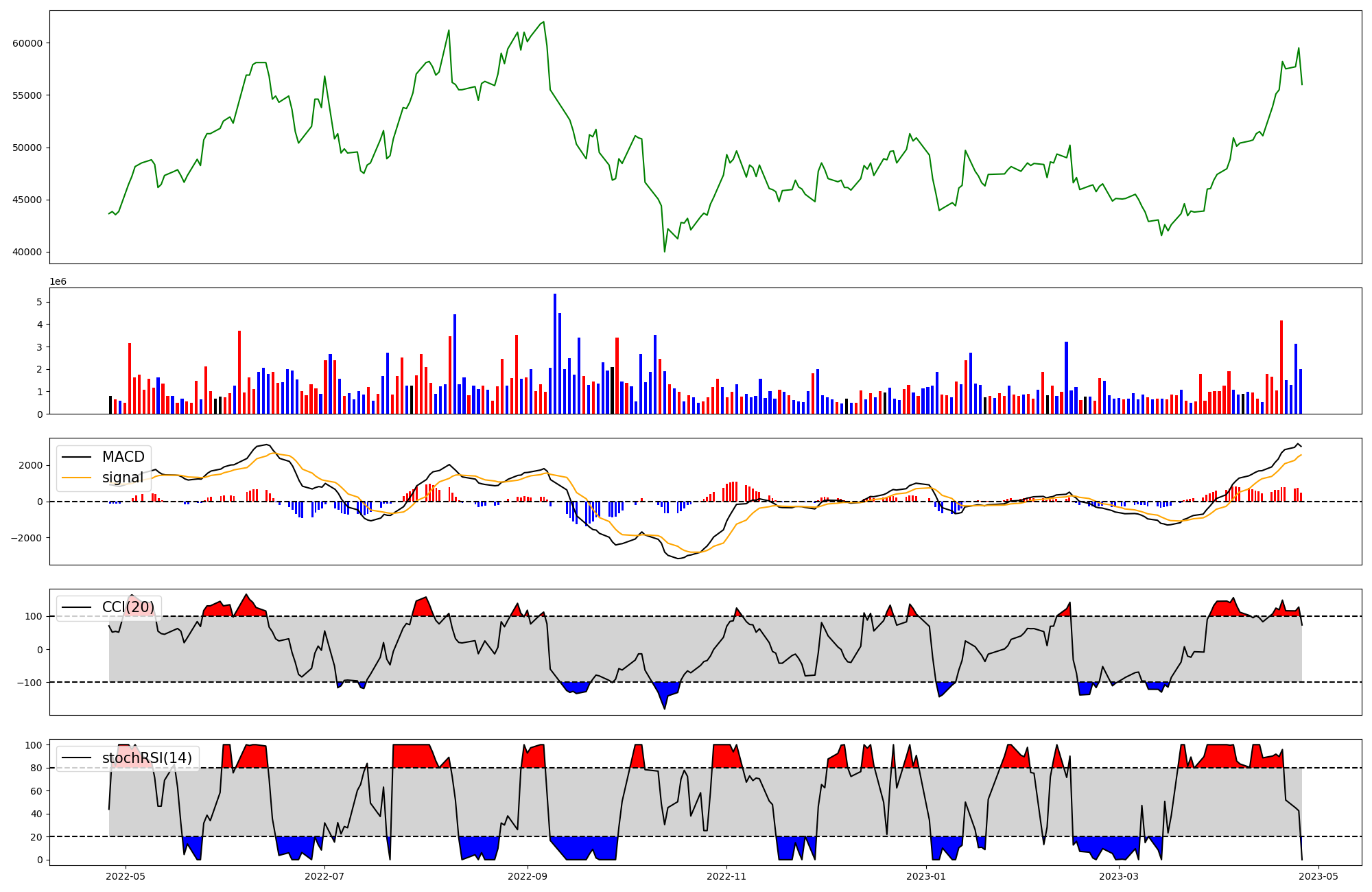Viewport: 1372px width, 892px height.
Task: Click the MACD legend label
Action: point(123,457)
